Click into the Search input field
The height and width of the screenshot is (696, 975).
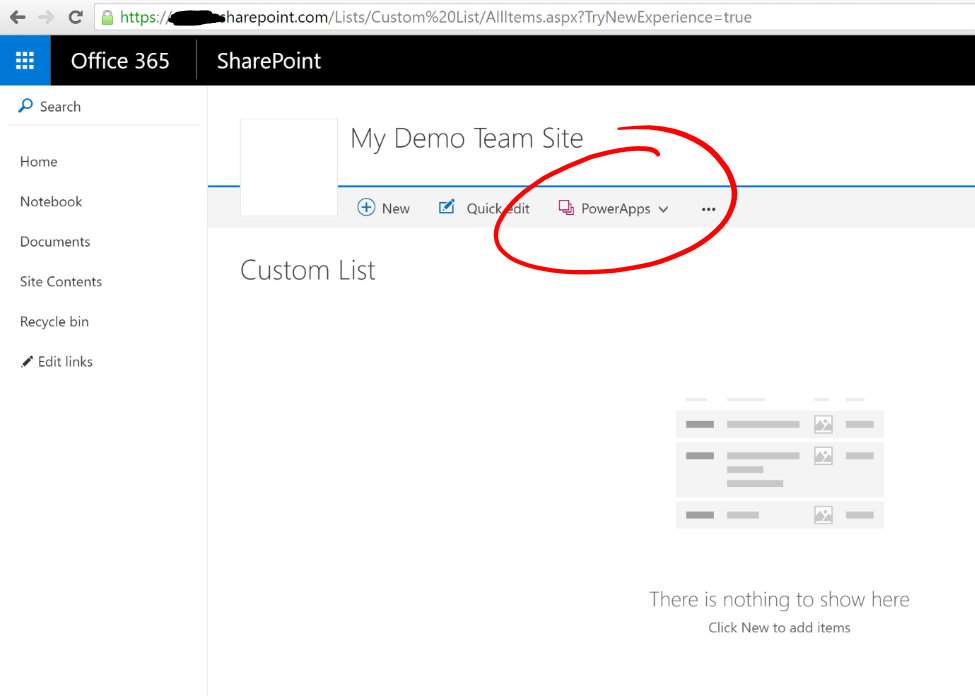point(103,106)
